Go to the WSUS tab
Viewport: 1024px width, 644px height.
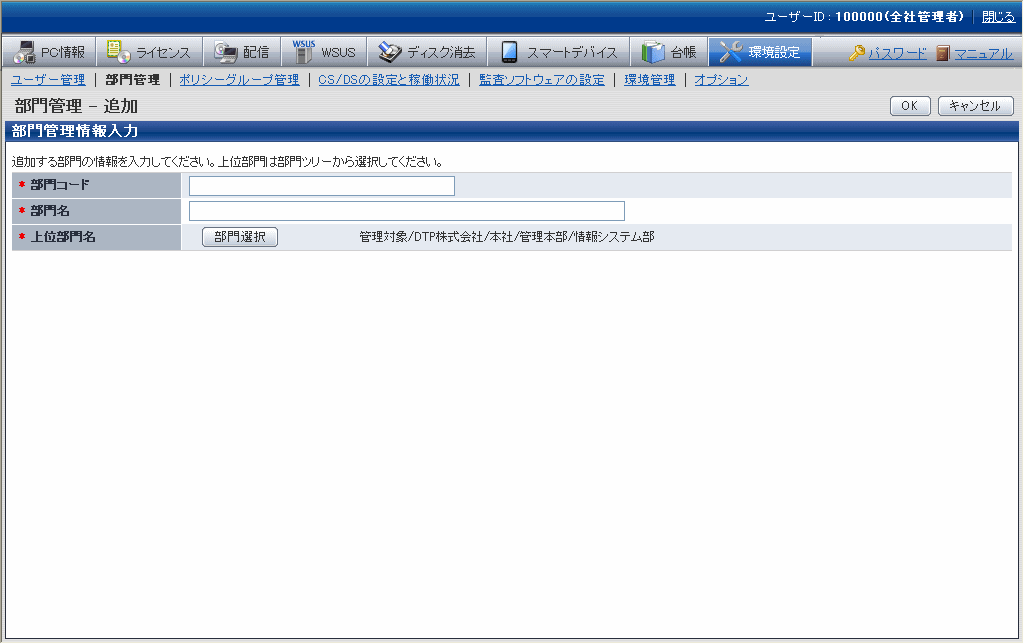[x=324, y=52]
